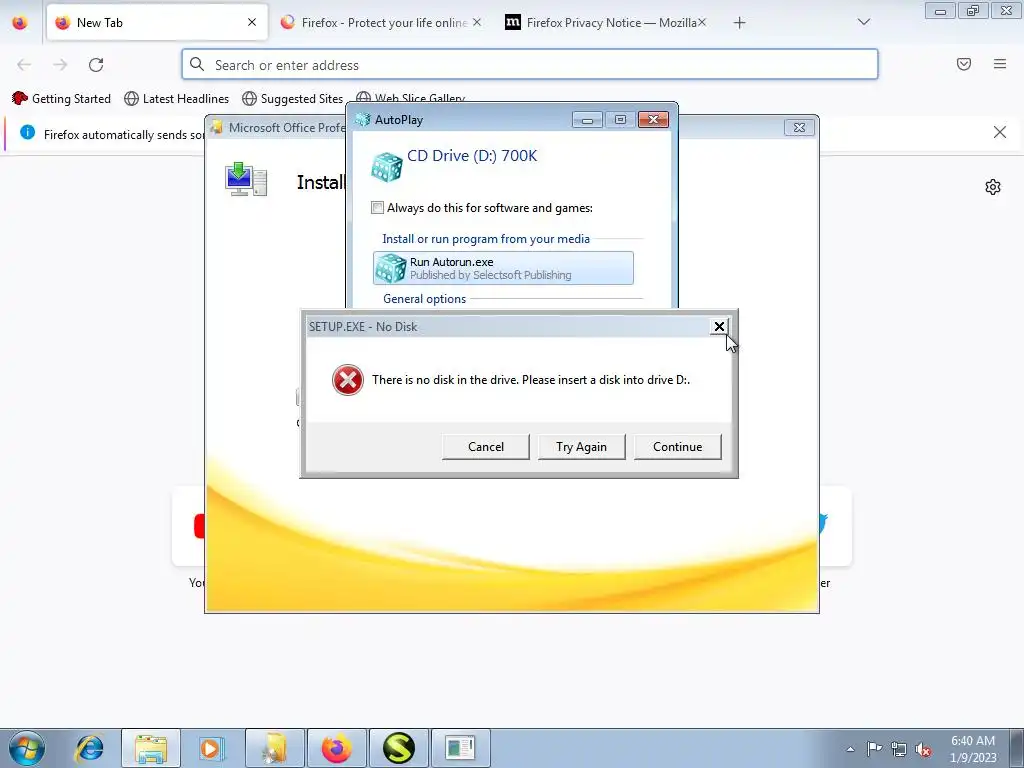
Task: Click the Firefox forward arrow
Action: click(60, 64)
